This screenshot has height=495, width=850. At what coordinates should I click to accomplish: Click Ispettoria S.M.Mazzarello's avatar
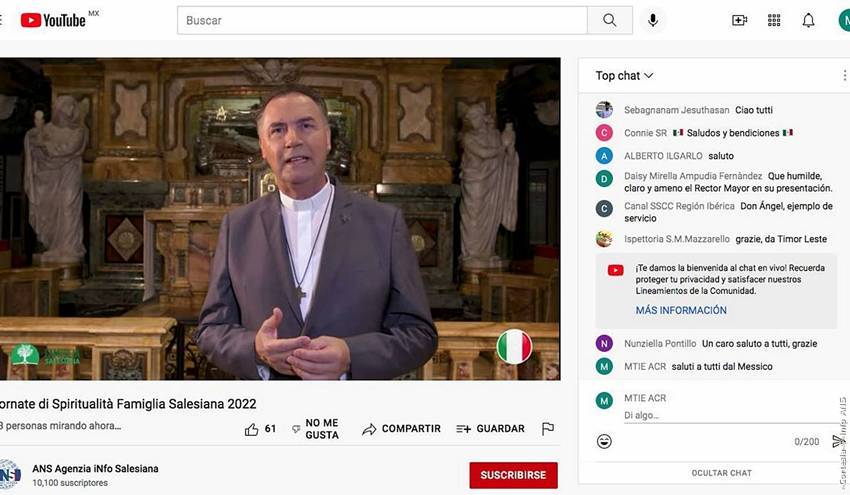click(604, 239)
